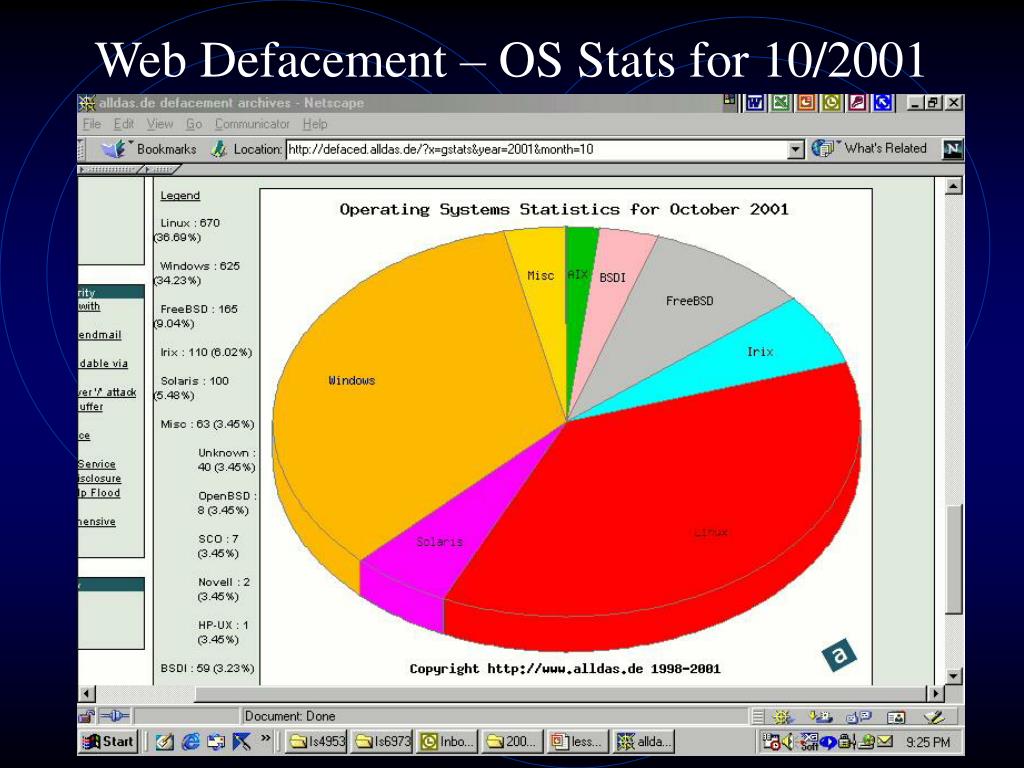Follow the 'endmail' sidebar link
Viewport: 1024px width, 768px height.
pos(100,335)
